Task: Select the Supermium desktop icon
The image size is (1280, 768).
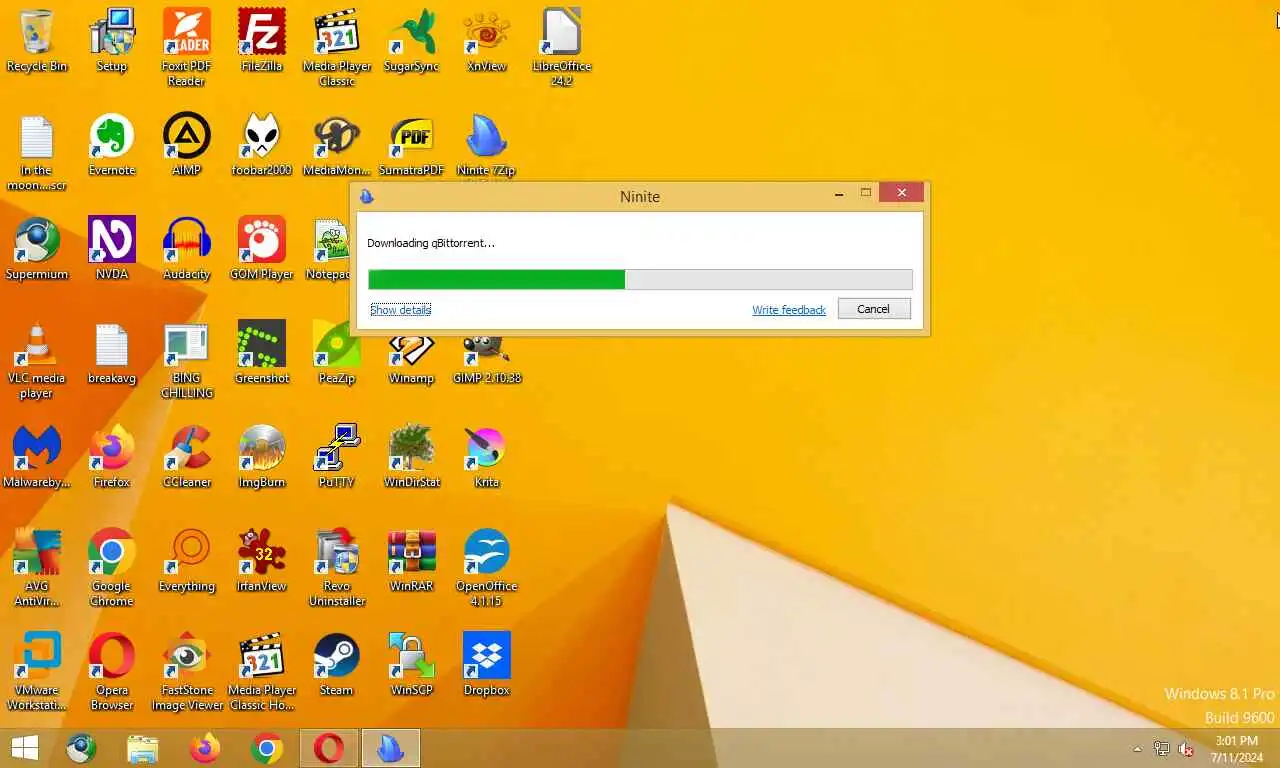Action: (x=37, y=249)
